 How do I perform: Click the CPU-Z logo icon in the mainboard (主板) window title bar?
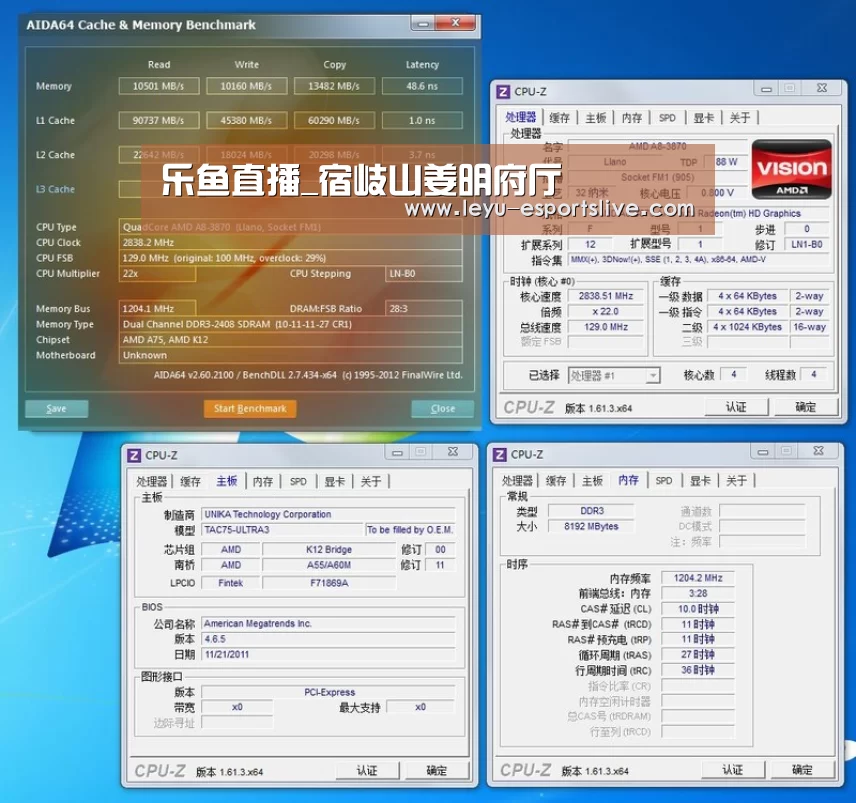coord(134,455)
